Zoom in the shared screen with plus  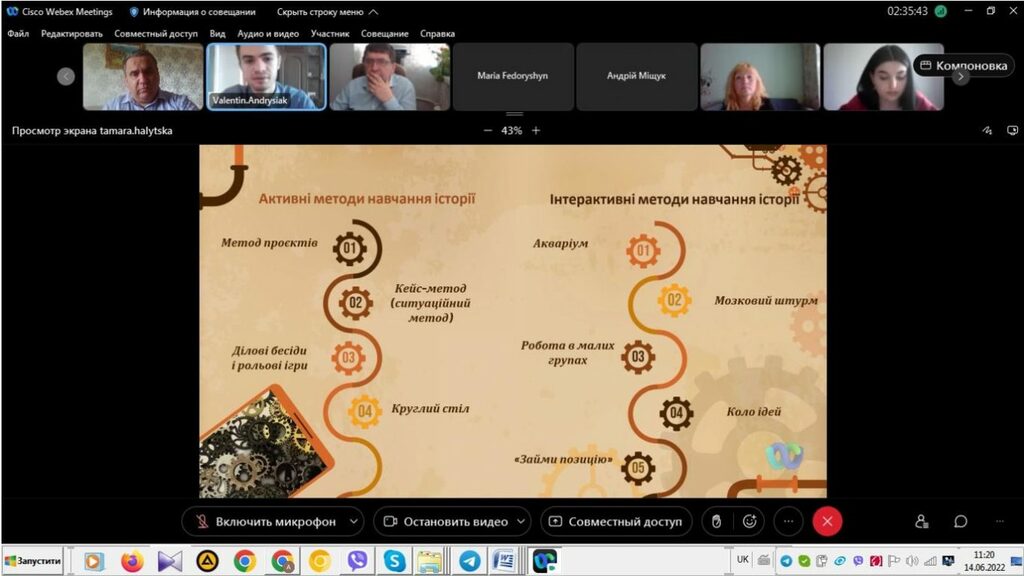click(x=536, y=130)
